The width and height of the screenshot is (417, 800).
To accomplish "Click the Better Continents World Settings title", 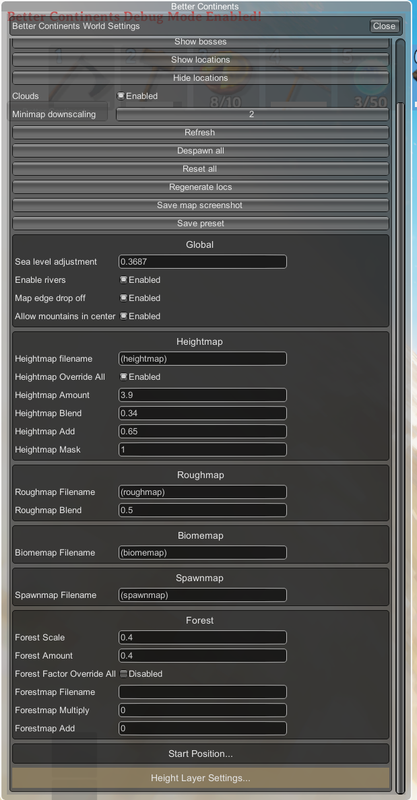I will [76, 26].
